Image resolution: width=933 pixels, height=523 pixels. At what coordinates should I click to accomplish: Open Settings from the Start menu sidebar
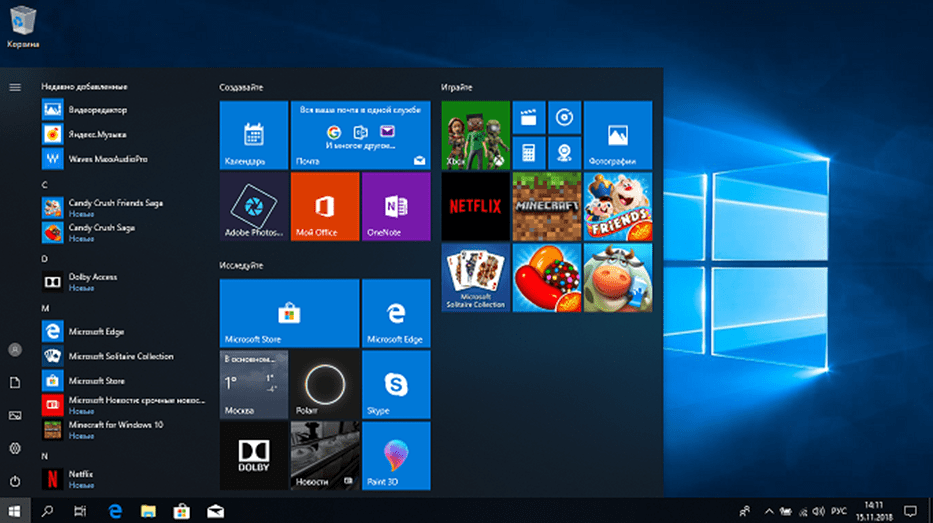point(15,448)
